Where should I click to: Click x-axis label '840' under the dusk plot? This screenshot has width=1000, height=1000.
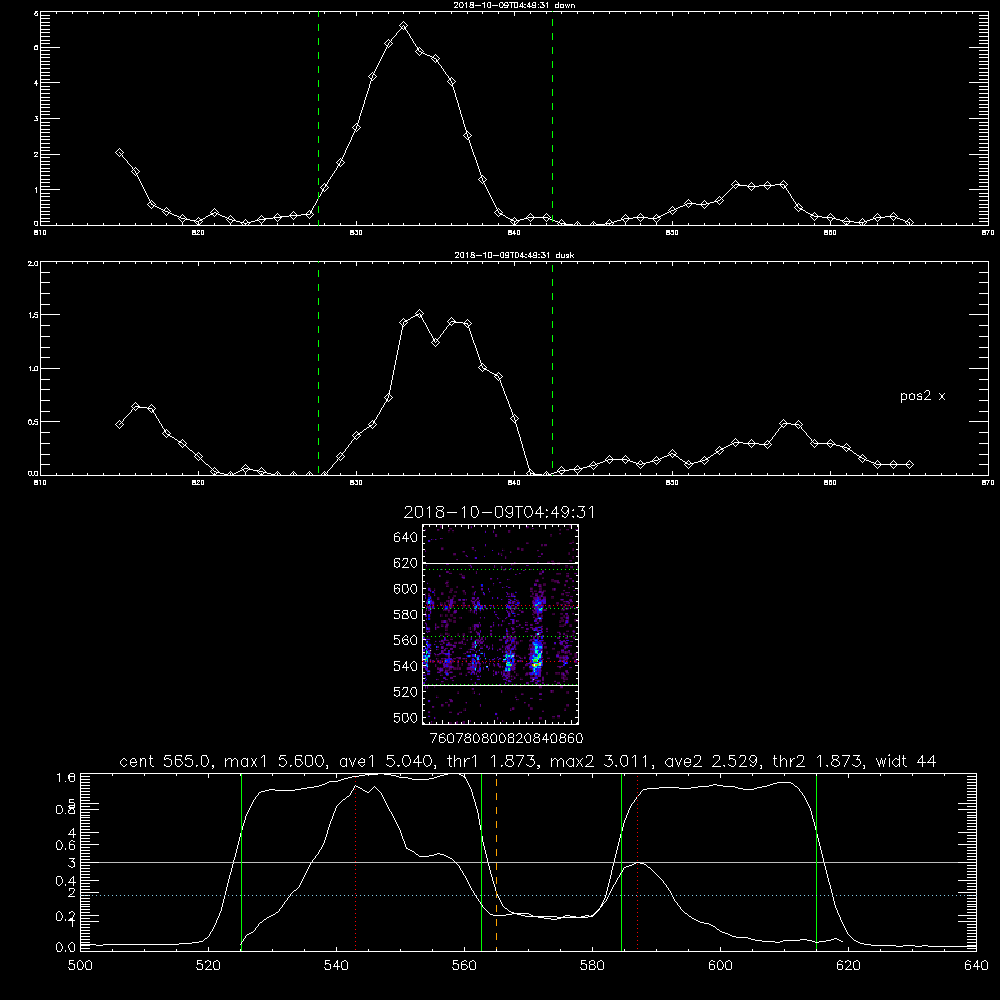(x=514, y=483)
